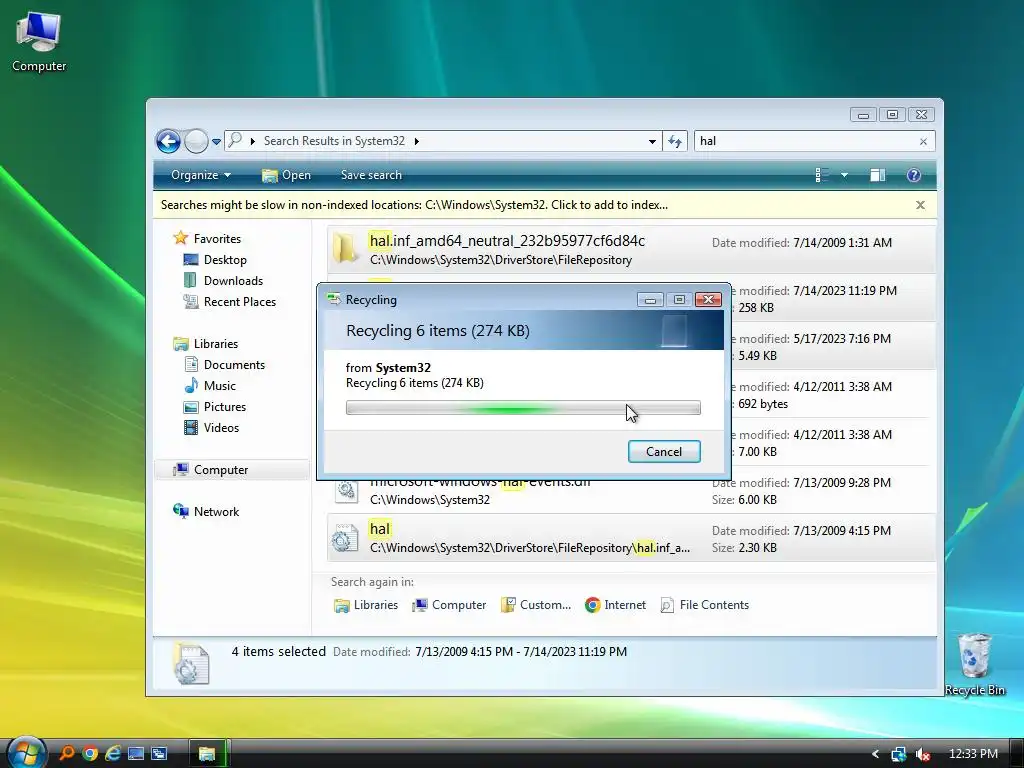Open the Organize menu
Screen dimensions: 1024x768
[x=200, y=175]
